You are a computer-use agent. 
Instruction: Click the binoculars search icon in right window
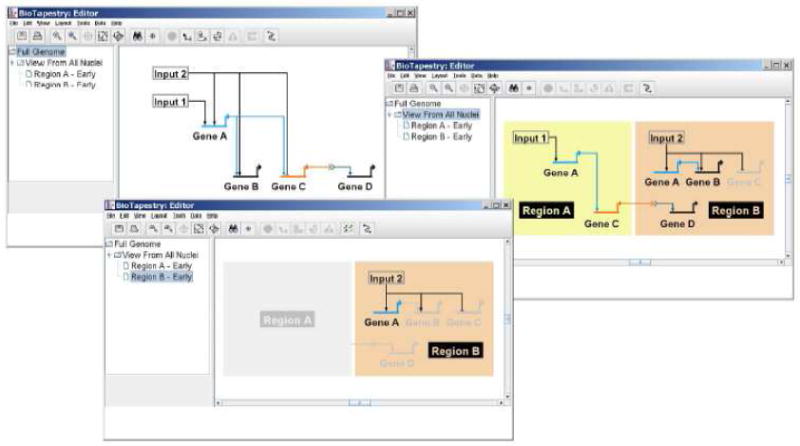(x=510, y=88)
